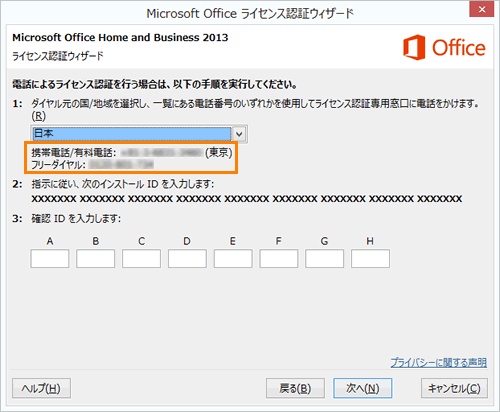Go back with the 戻る(B) button
This screenshot has width=500, height=412.
pyautogui.click(x=295, y=388)
